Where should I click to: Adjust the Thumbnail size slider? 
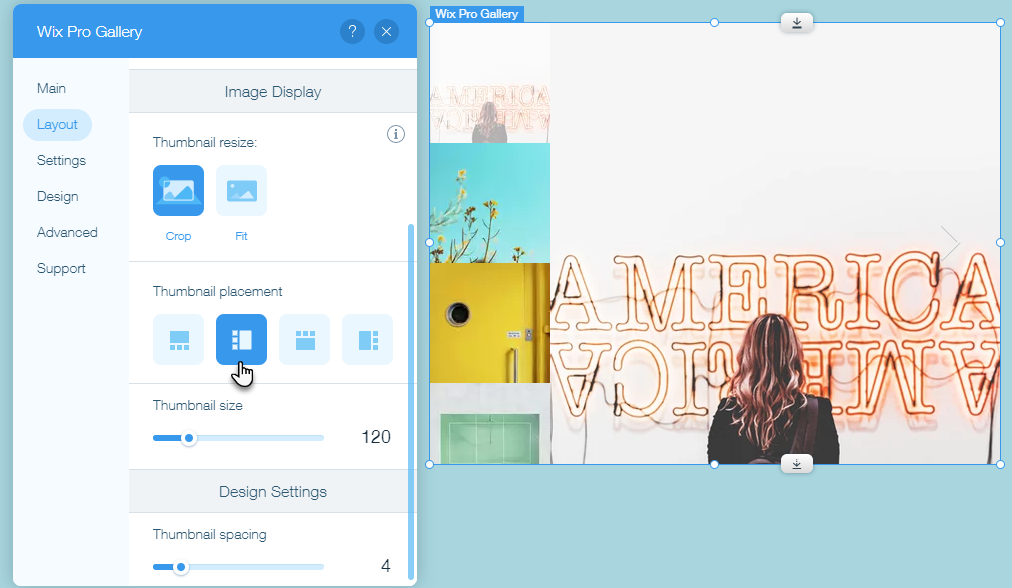(190, 437)
